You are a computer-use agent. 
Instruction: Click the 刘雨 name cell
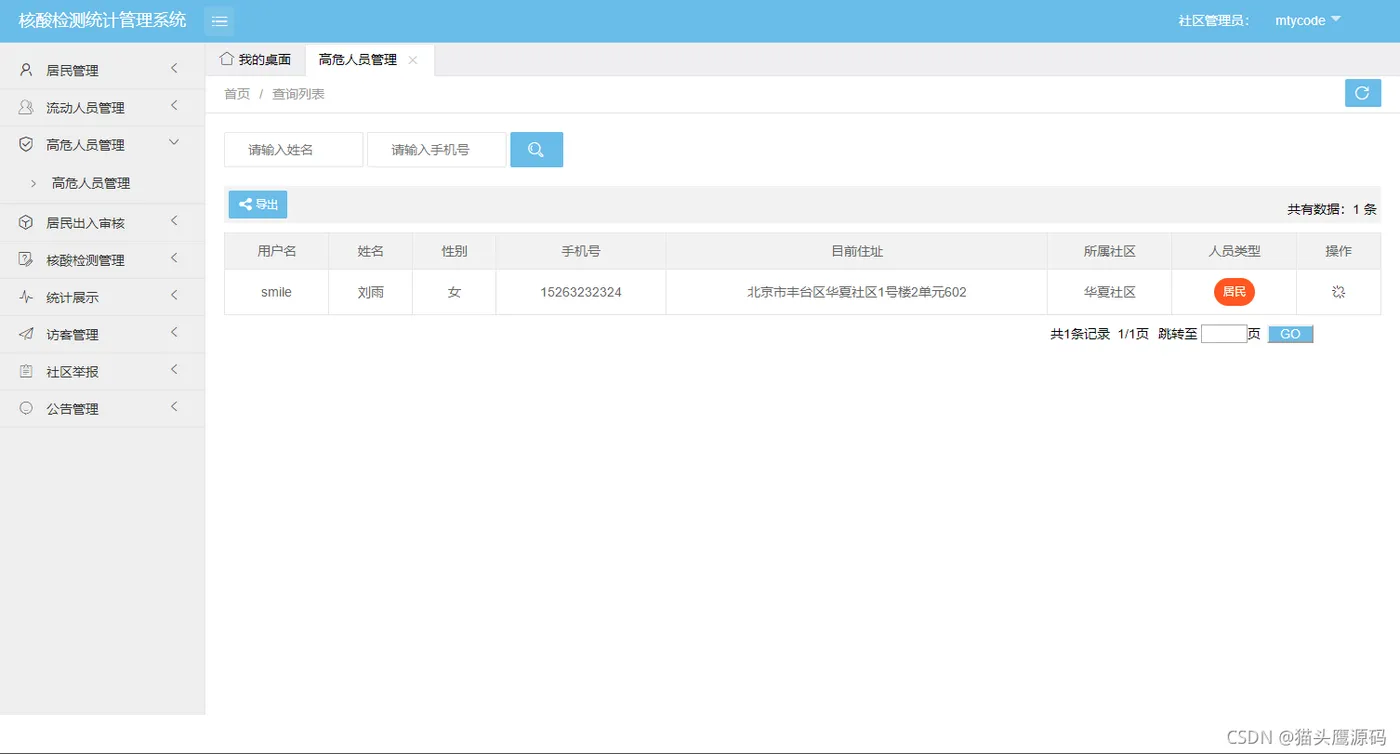(371, 292)
